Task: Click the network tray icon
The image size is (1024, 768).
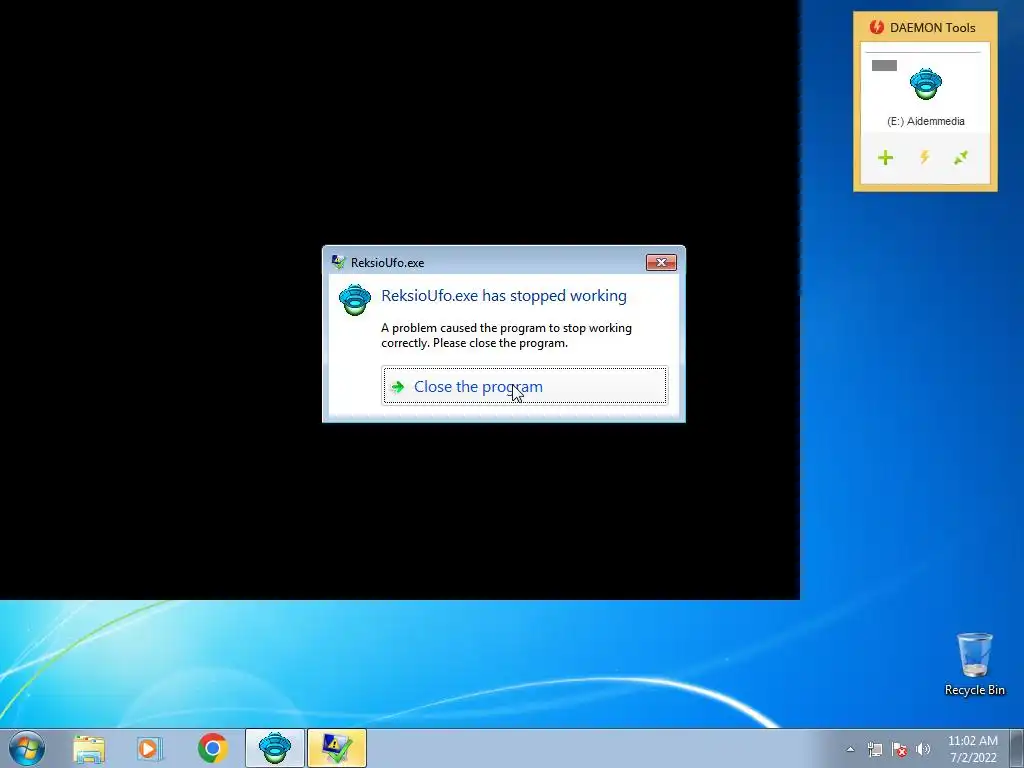Action: click(x=875, y=749)
